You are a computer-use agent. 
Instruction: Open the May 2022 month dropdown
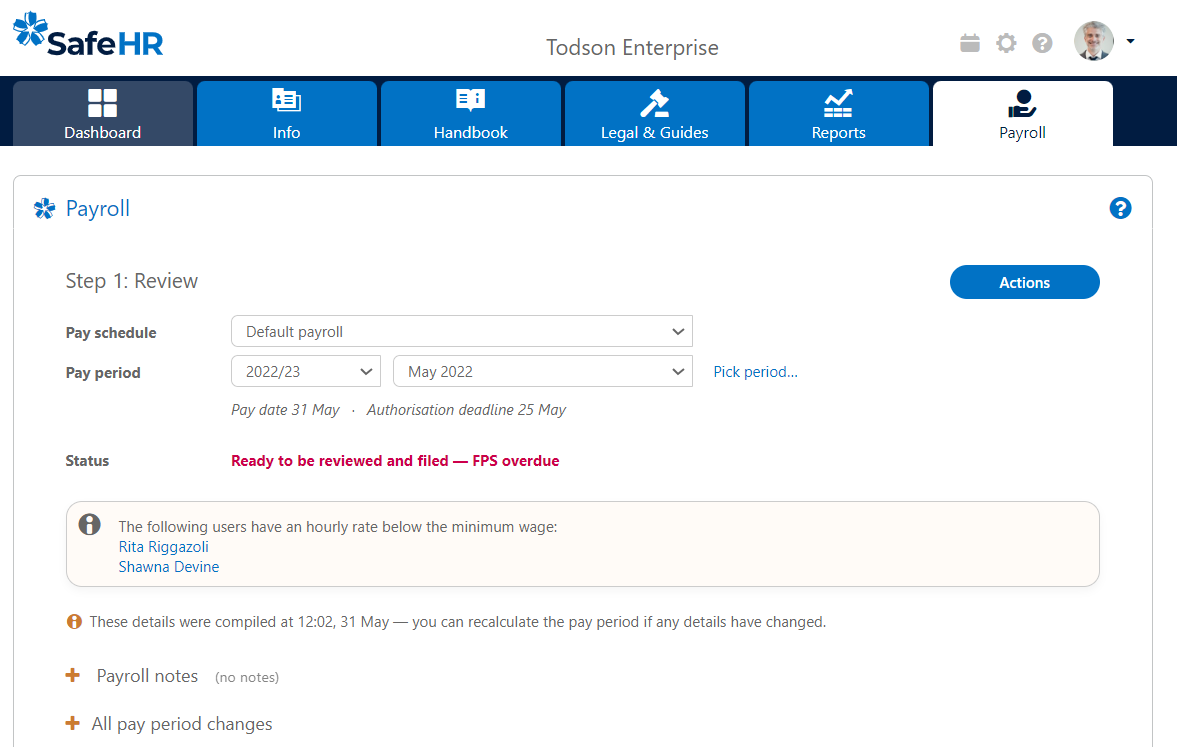542,370
